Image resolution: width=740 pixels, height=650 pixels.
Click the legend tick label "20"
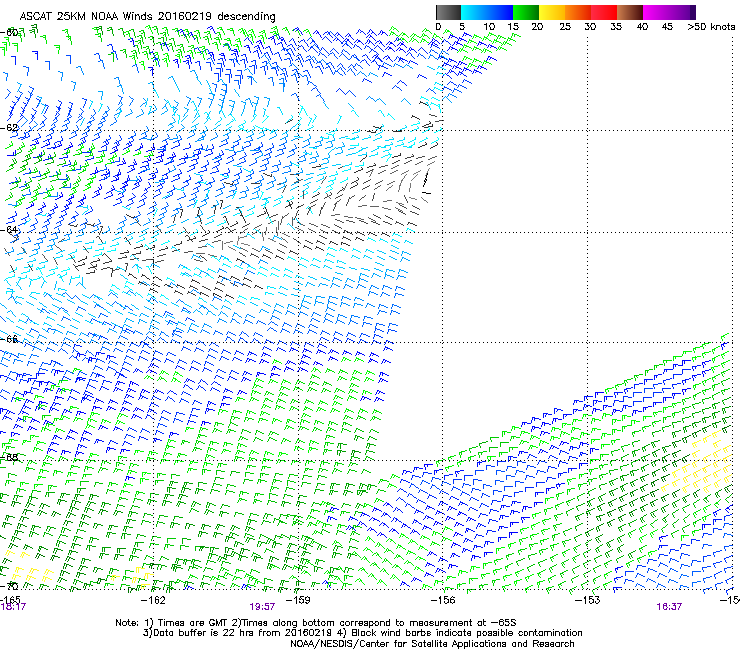pos(537,27)
